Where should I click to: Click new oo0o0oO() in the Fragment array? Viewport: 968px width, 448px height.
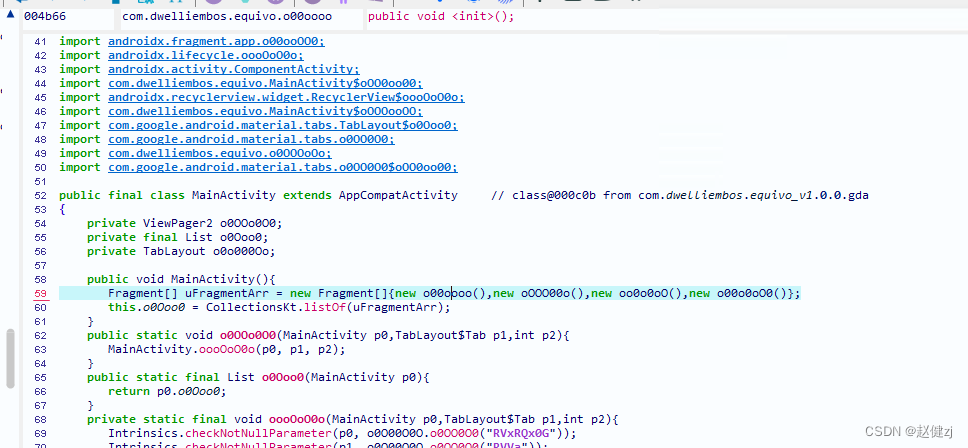(x=636, y=293)
